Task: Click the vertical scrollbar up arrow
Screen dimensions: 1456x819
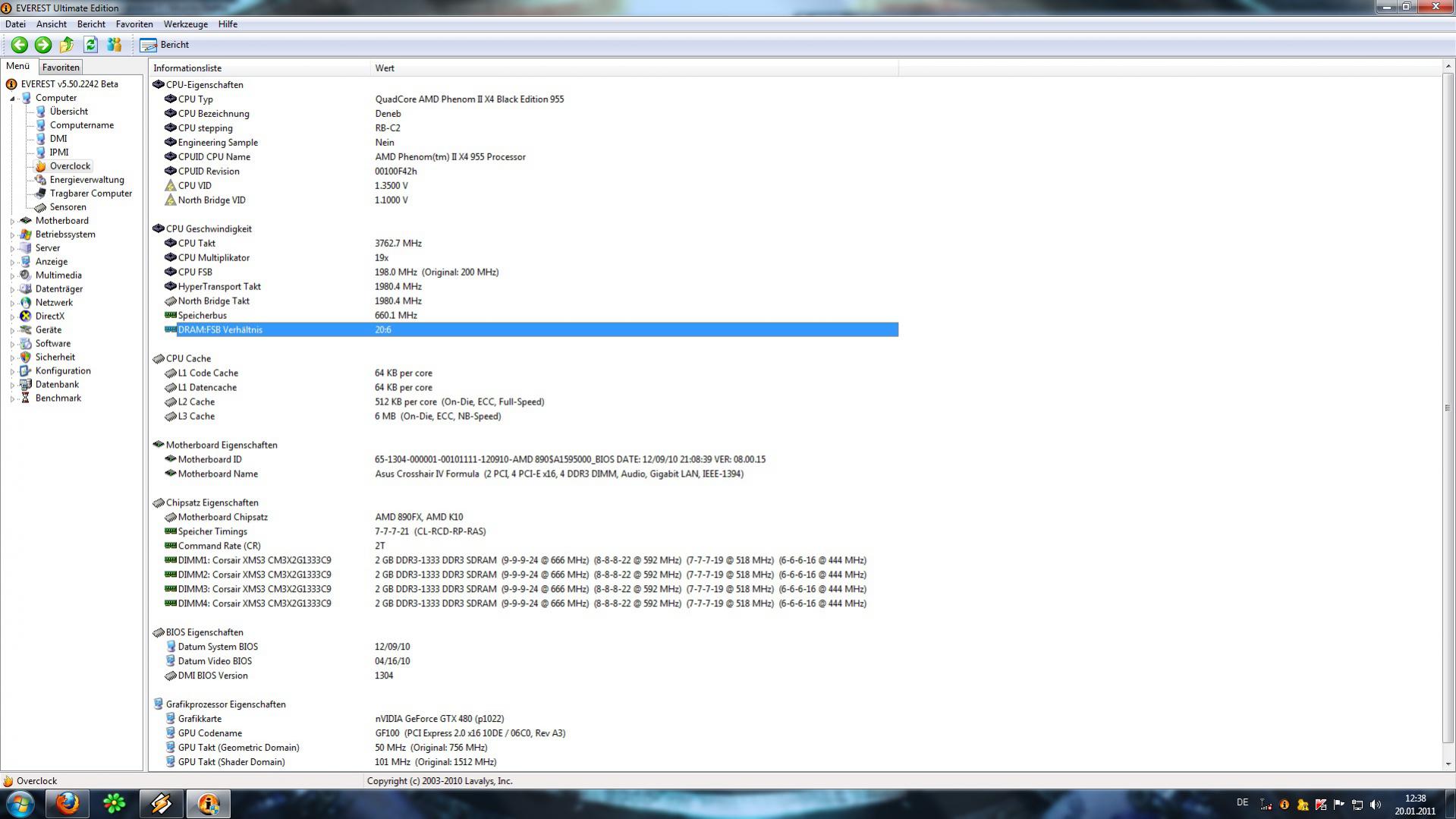Action: point(1448,68)
